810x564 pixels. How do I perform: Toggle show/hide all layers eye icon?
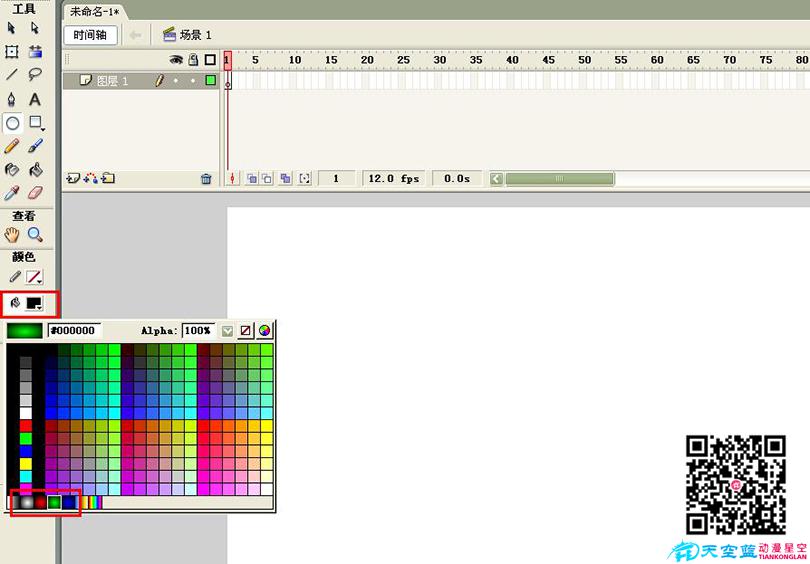coord(176,60)
